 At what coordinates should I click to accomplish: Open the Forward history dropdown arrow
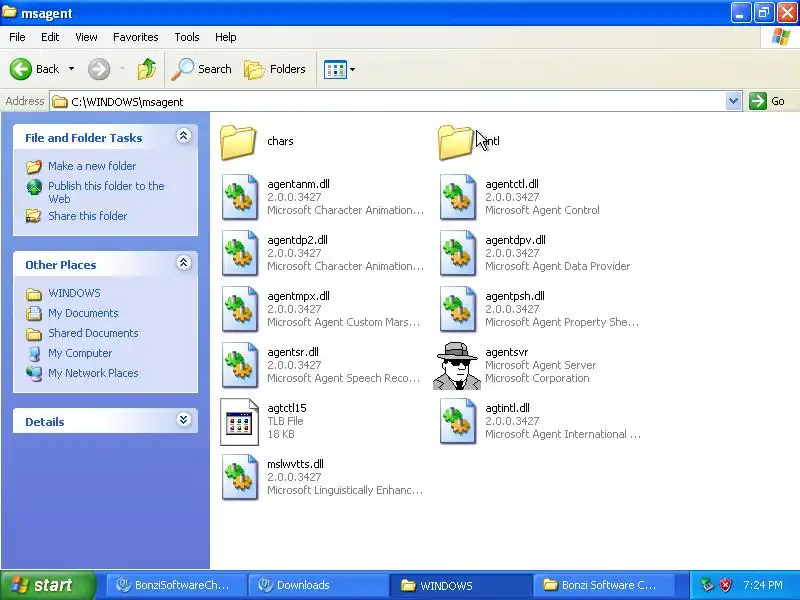click(x=122, y=69)
